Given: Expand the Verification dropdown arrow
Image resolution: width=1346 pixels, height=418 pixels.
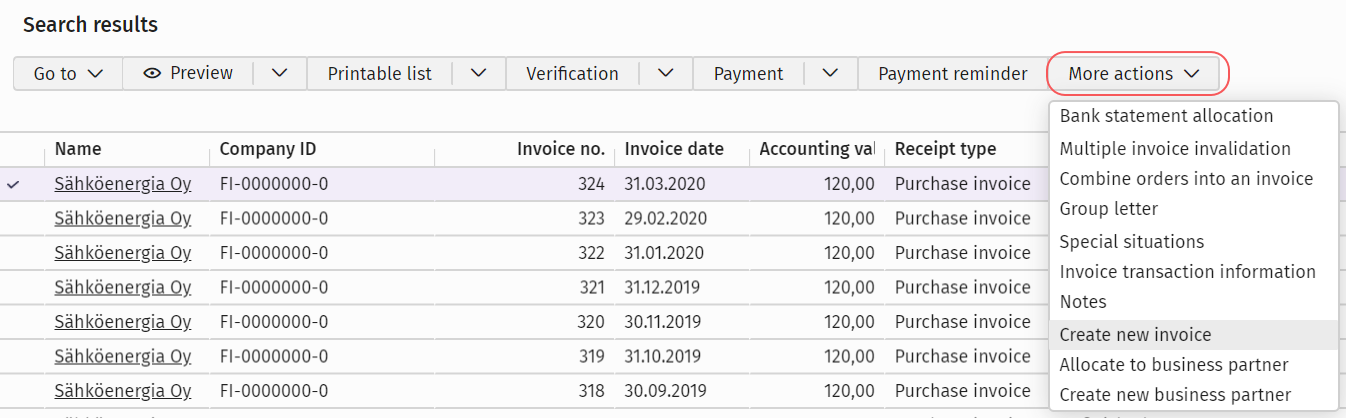Looking at the screenshot, I should coord(666,74).
